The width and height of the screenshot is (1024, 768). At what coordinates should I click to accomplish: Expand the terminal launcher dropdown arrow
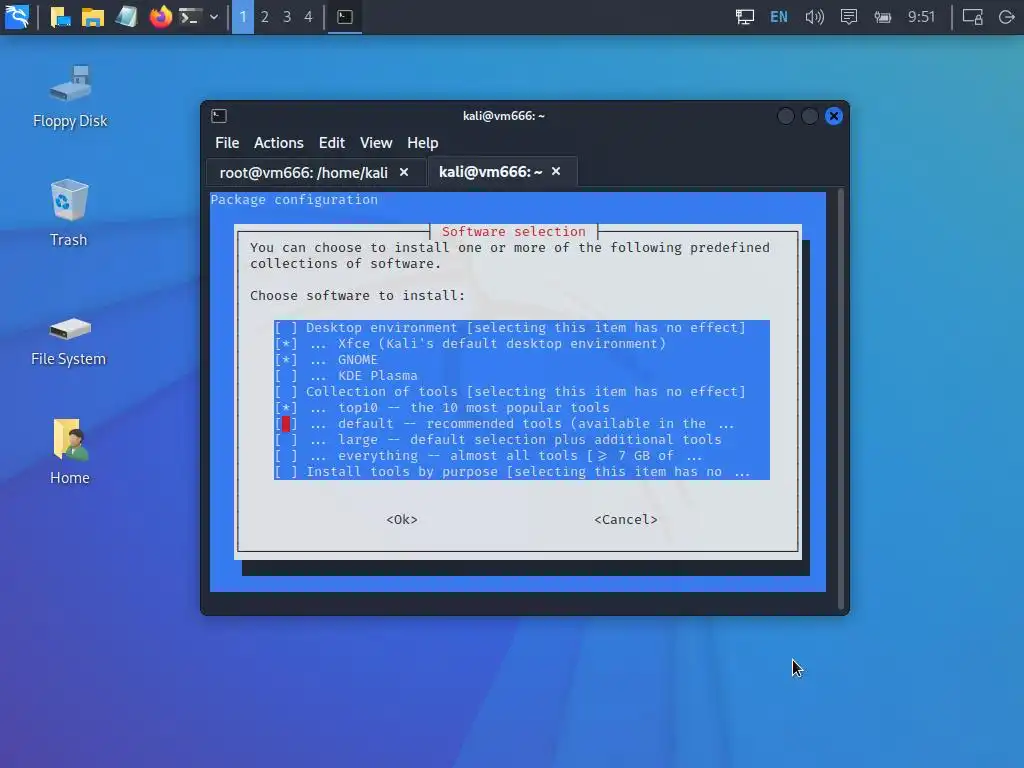tap(214, 17)
